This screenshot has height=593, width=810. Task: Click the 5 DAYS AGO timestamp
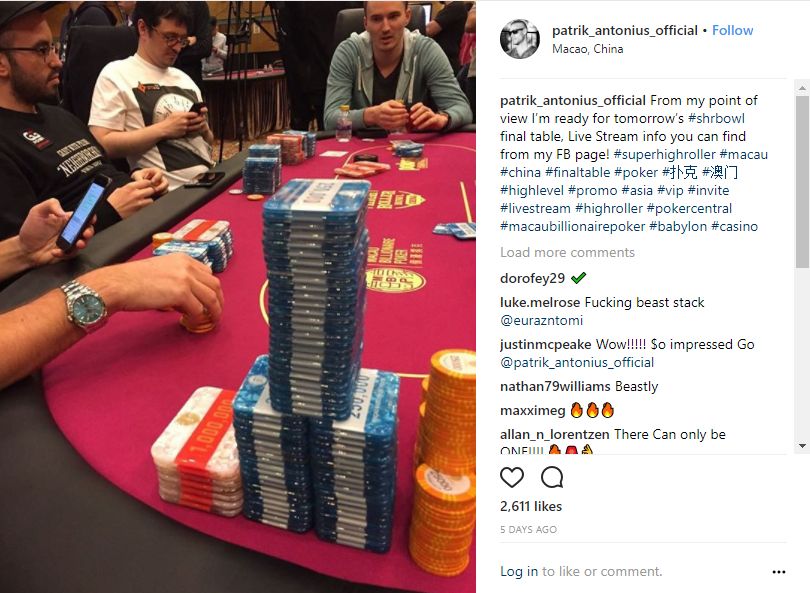[528, 529]
